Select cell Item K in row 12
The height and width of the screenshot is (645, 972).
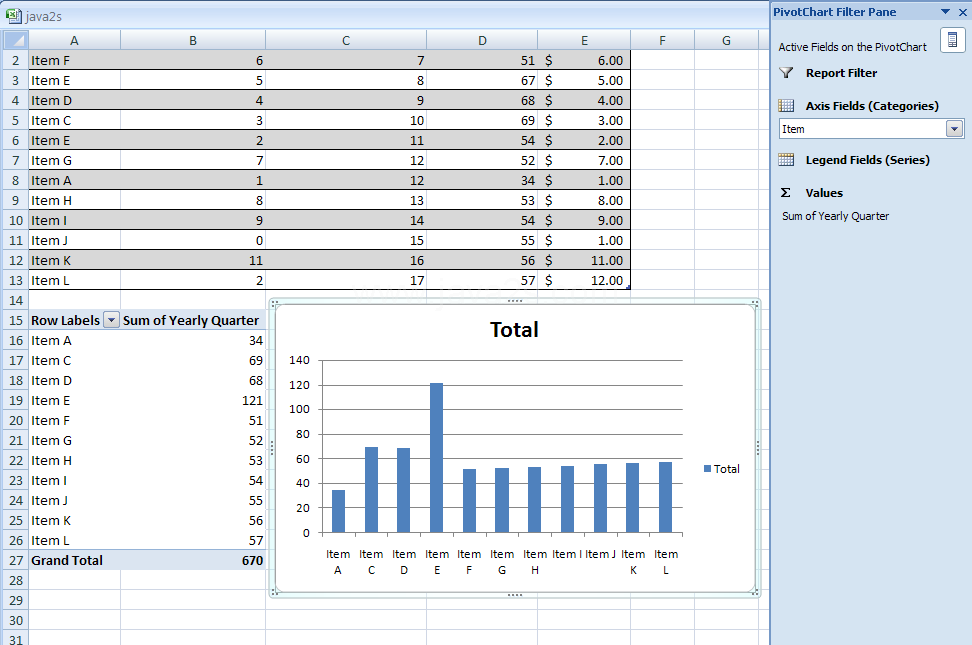tap(74, 260)
